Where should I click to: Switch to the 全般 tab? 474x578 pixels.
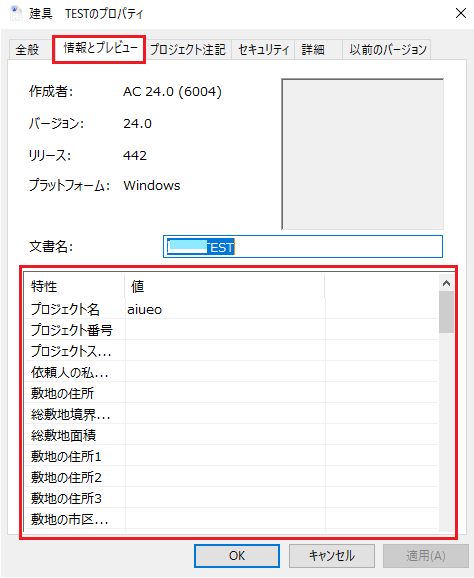(27, 49)
